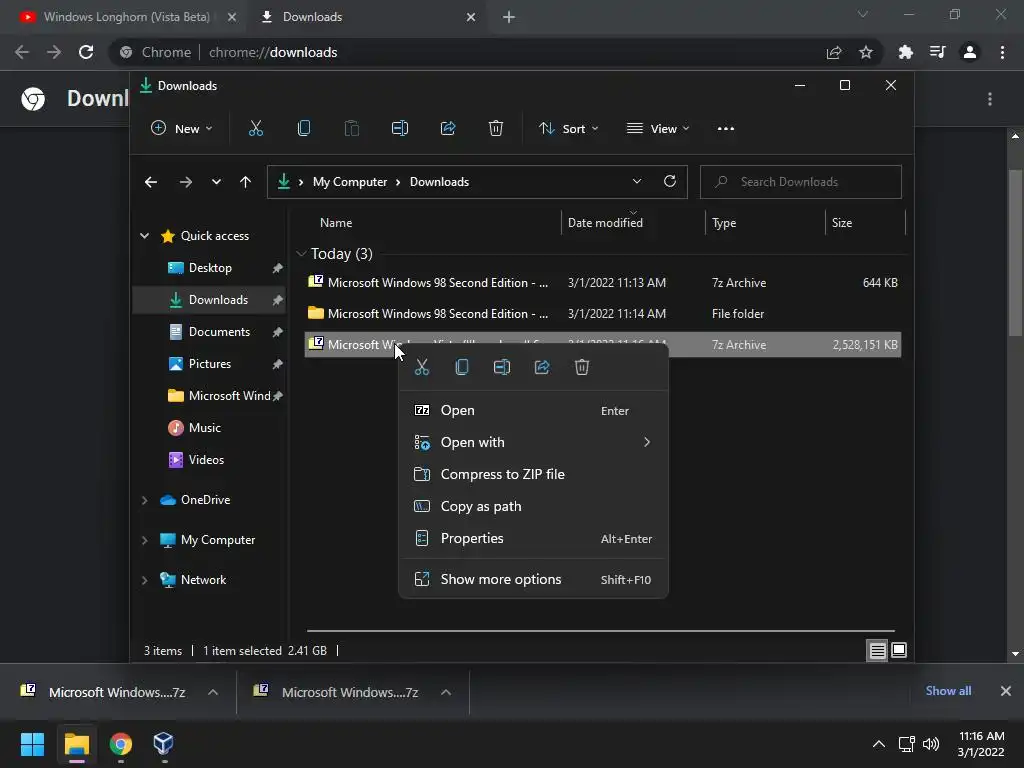The image size is (1024, 768).
Task: Switch to large thumbnails view in status bar
Action: point(899,650)
